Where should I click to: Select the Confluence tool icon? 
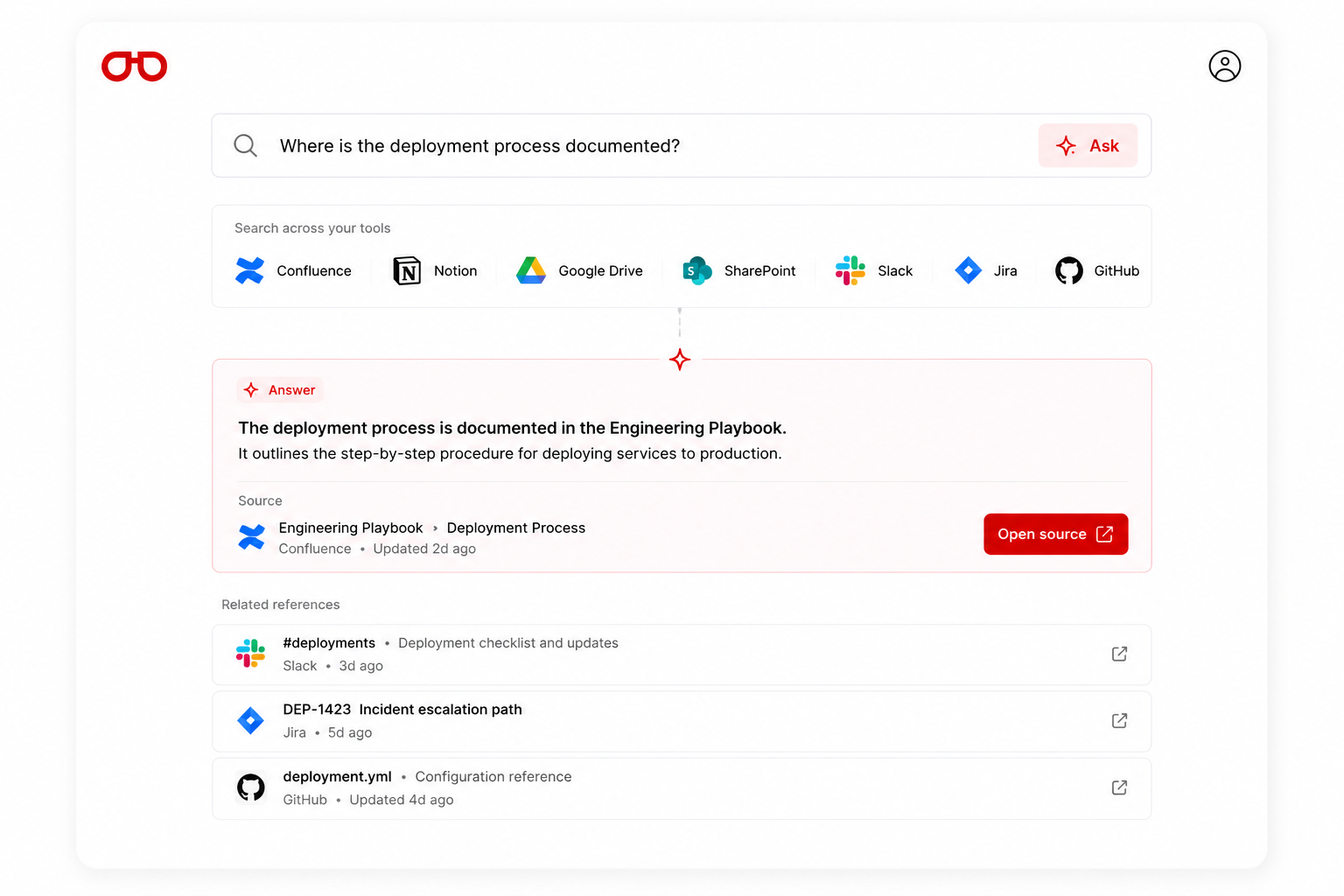tap(249, 270)
